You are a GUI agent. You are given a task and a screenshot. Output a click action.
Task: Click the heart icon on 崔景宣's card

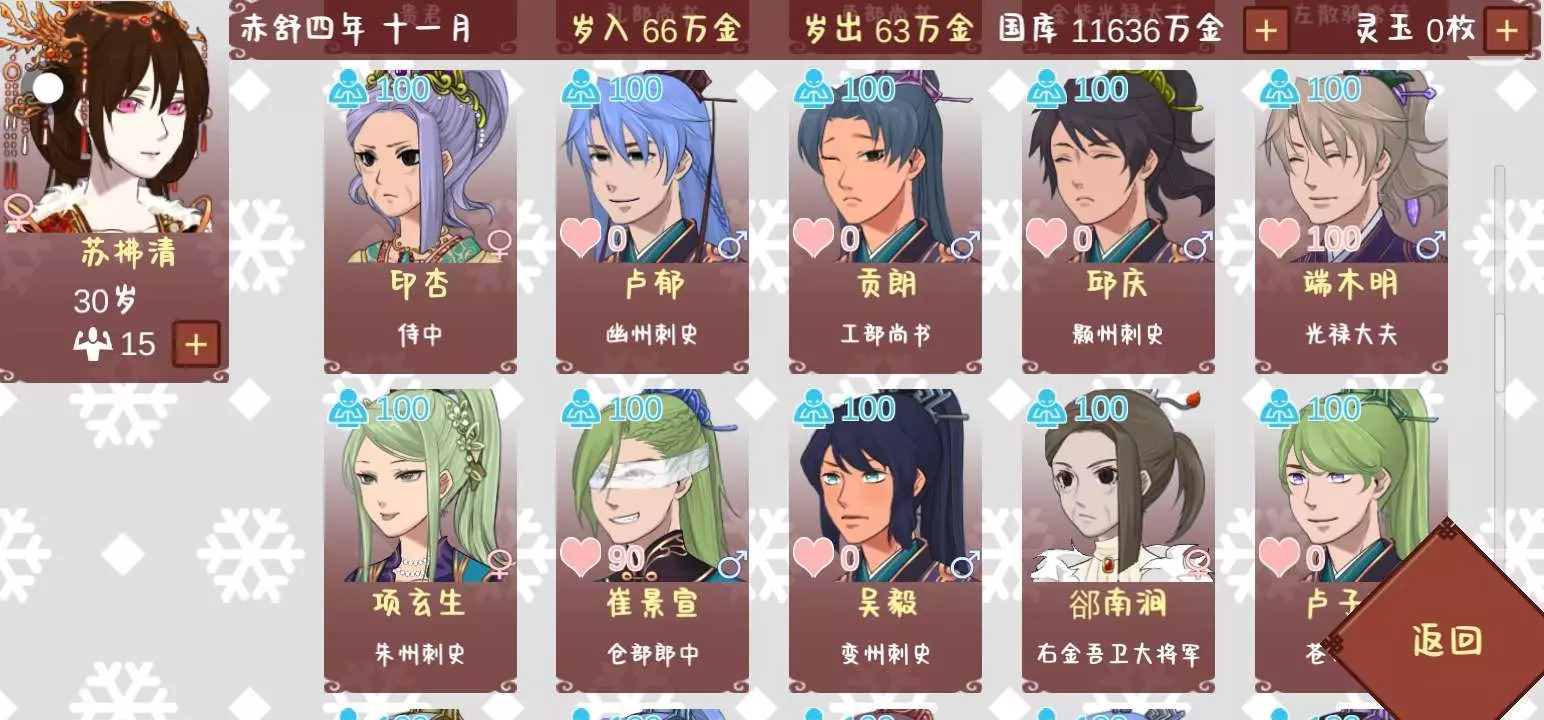[580, 557]
